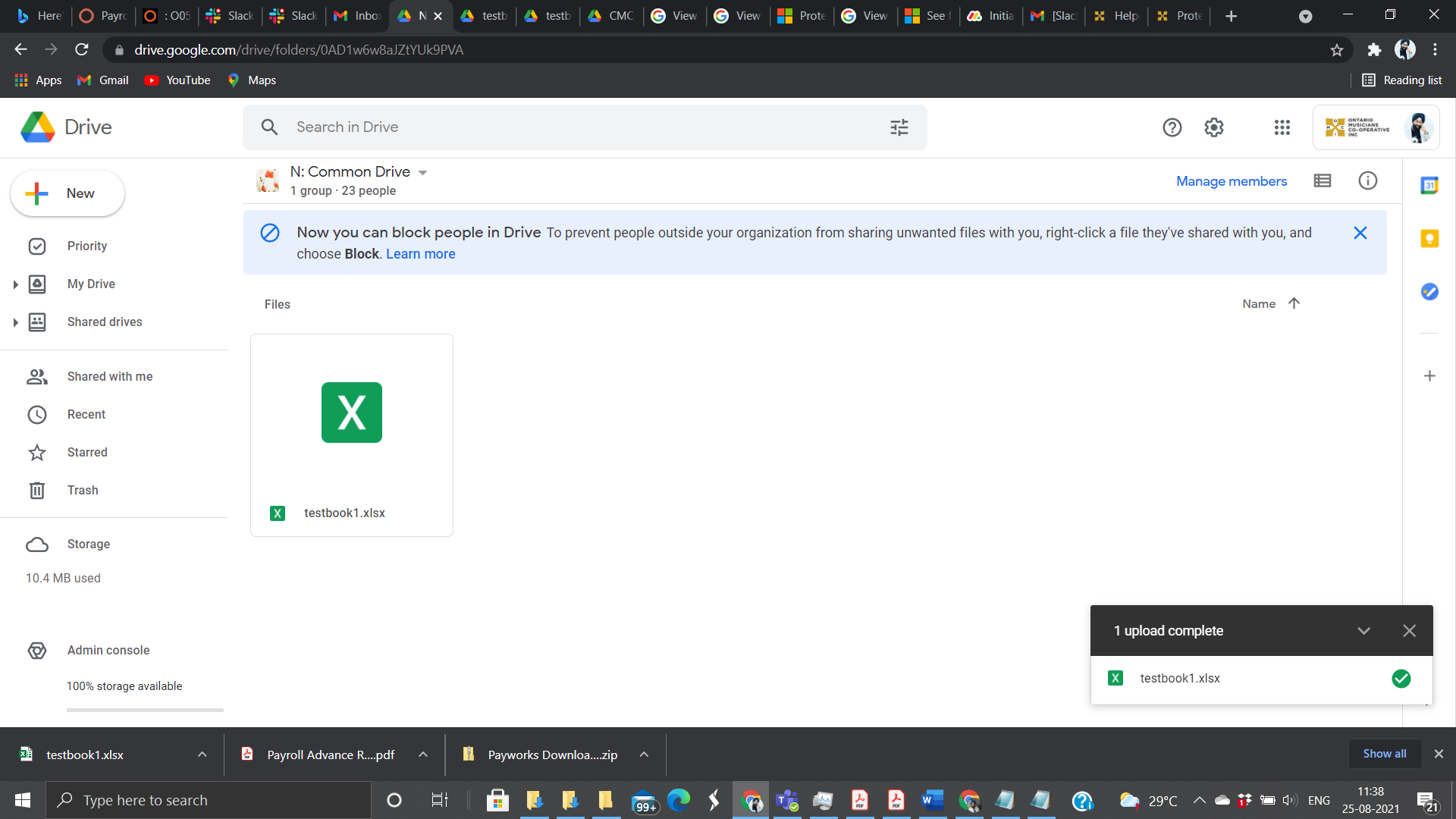Get add-ons plus icon in side panel
This screenshot has width=1456, height=819.
(x=1429, y=376)
